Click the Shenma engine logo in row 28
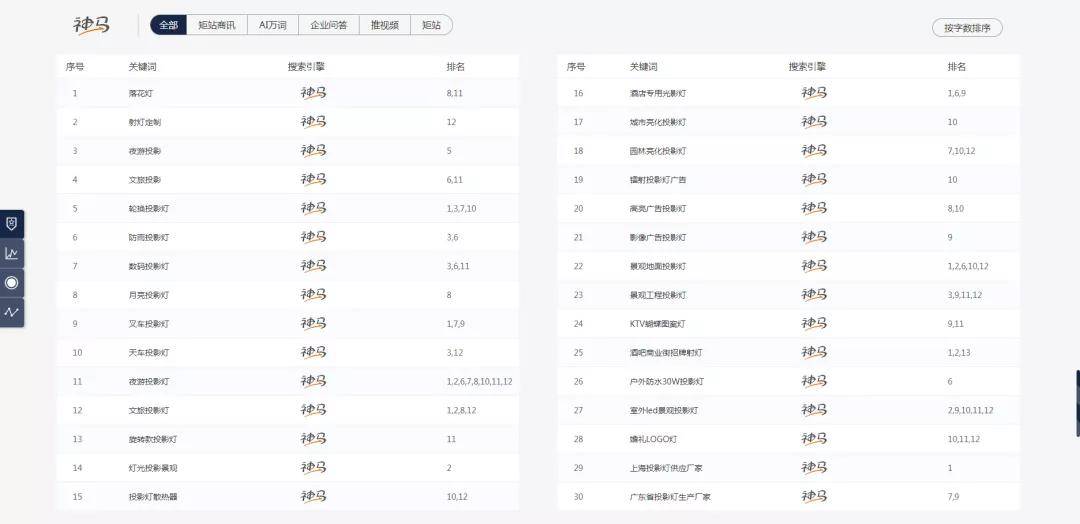The width and height of the screenshot is (1080, 524). pos(814,439)
